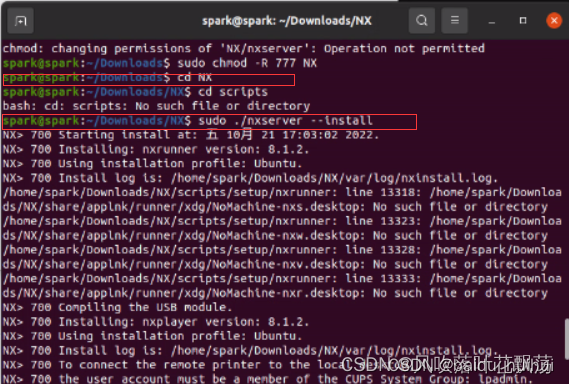Open a new terminal tab icon
Viewport: 569px width, 384px height.
point(21,21)
